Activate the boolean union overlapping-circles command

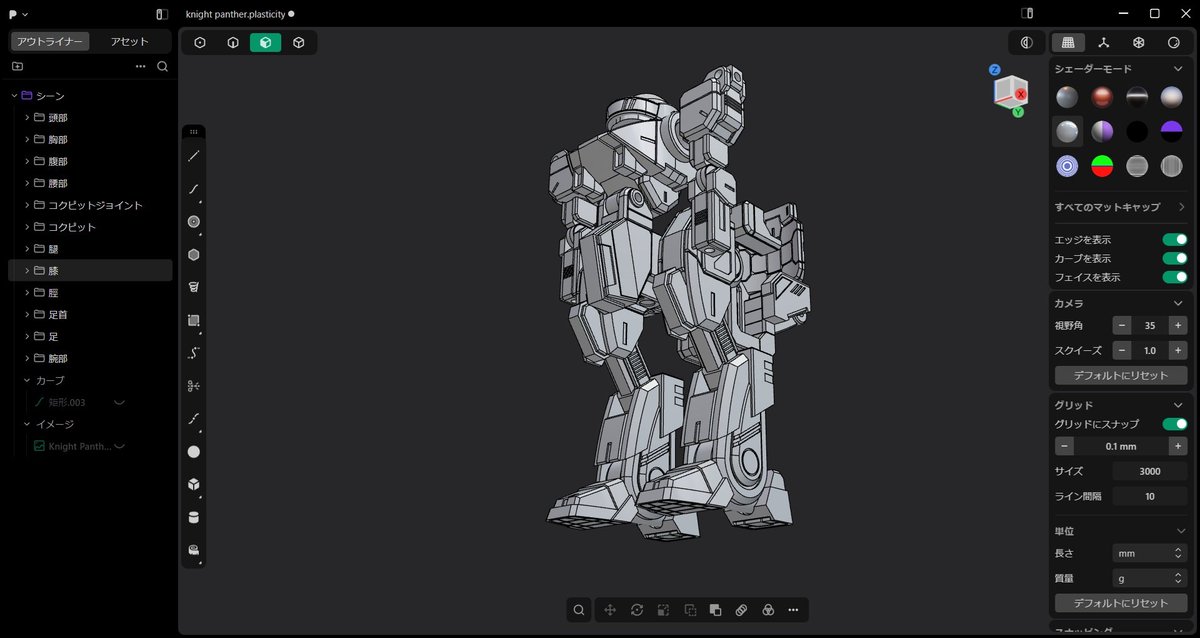tap(768, 610)
